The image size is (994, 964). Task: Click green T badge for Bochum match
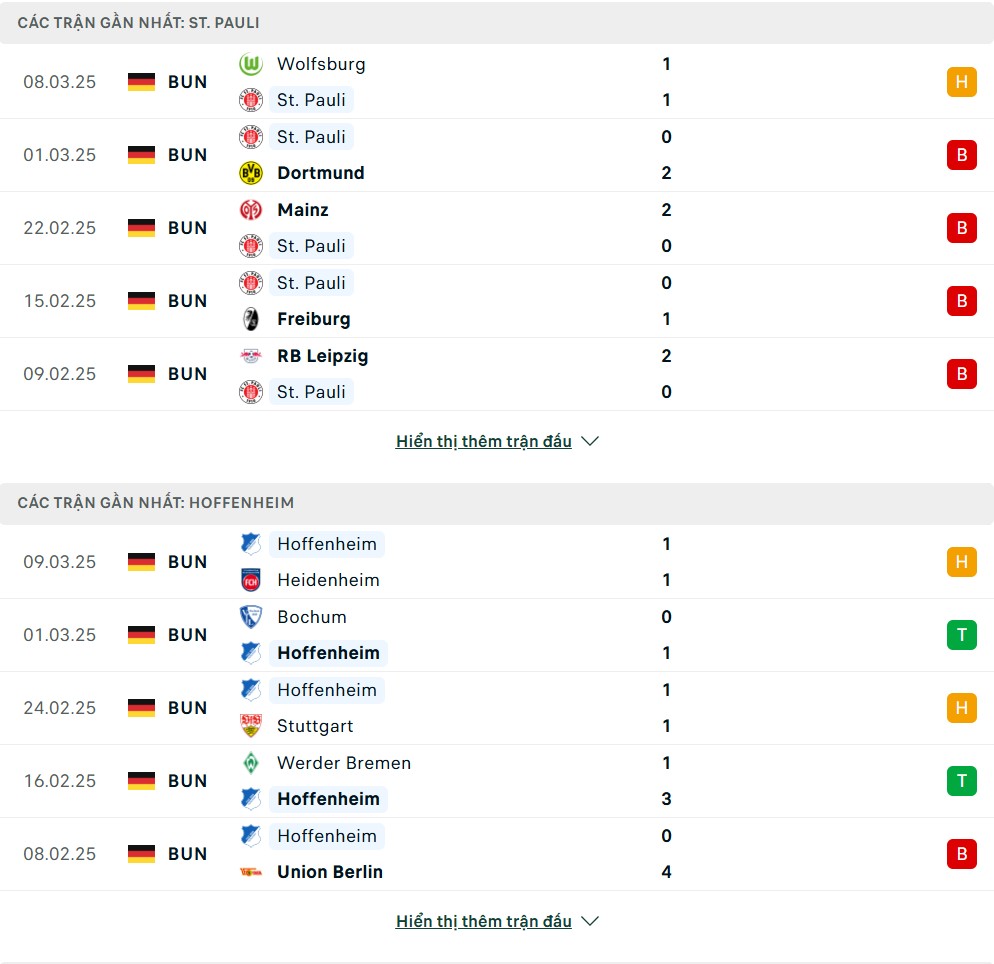point(962,634)
